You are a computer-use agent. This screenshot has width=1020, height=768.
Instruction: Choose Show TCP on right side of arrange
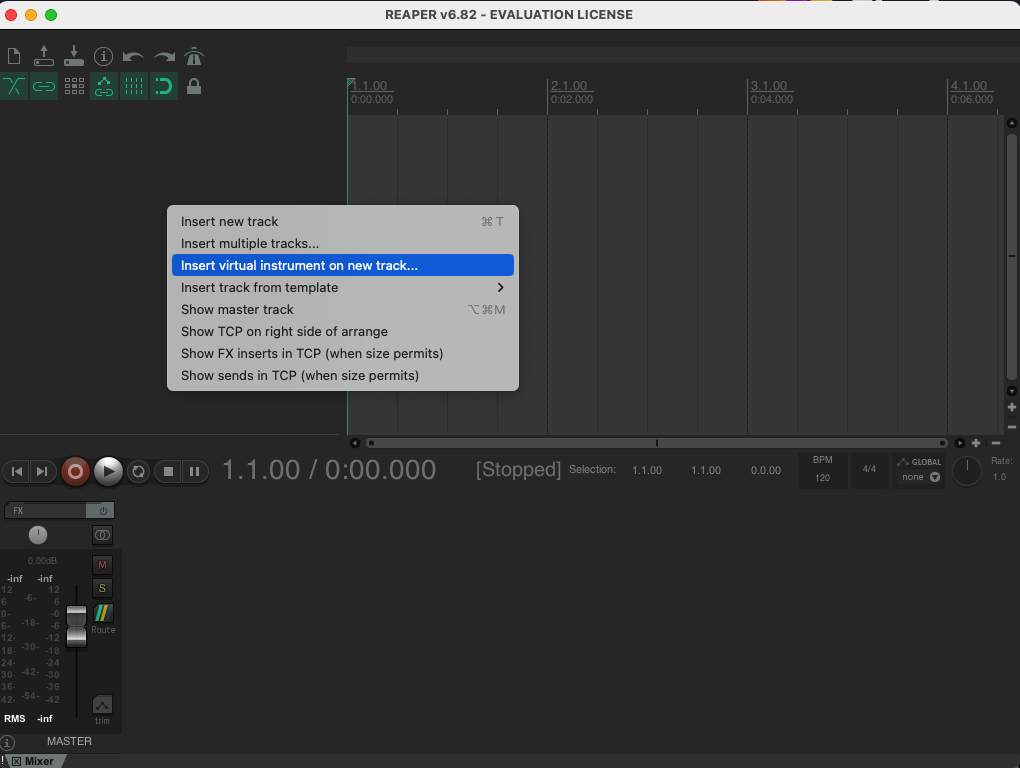[x=343, y=332]
